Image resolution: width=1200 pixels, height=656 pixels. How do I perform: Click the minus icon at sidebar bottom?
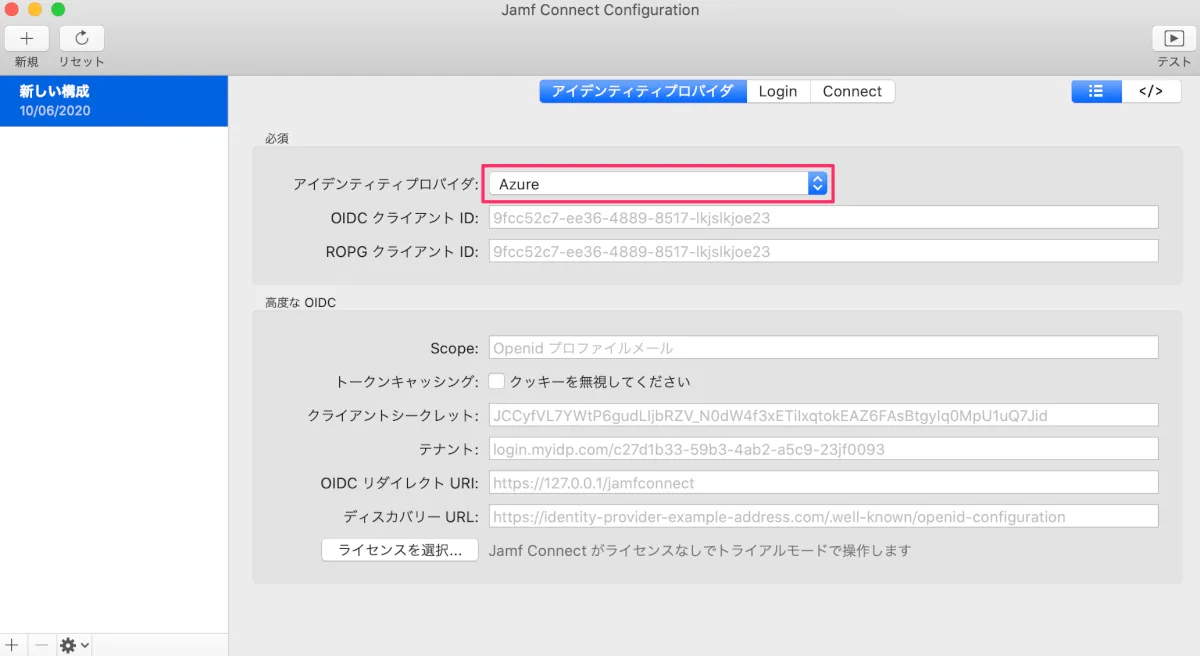click(x=41, y=645)
